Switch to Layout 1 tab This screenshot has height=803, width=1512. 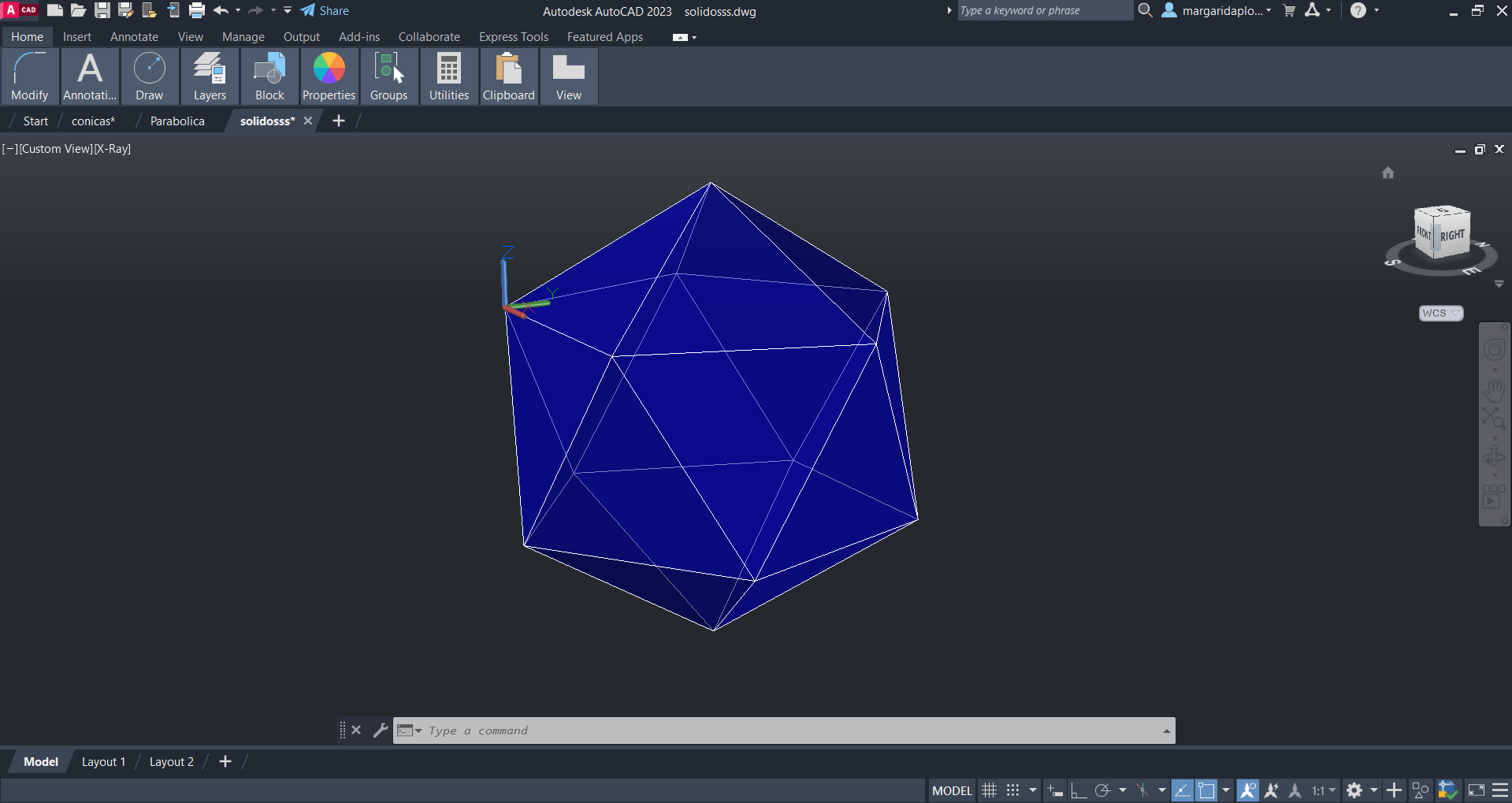103,762
